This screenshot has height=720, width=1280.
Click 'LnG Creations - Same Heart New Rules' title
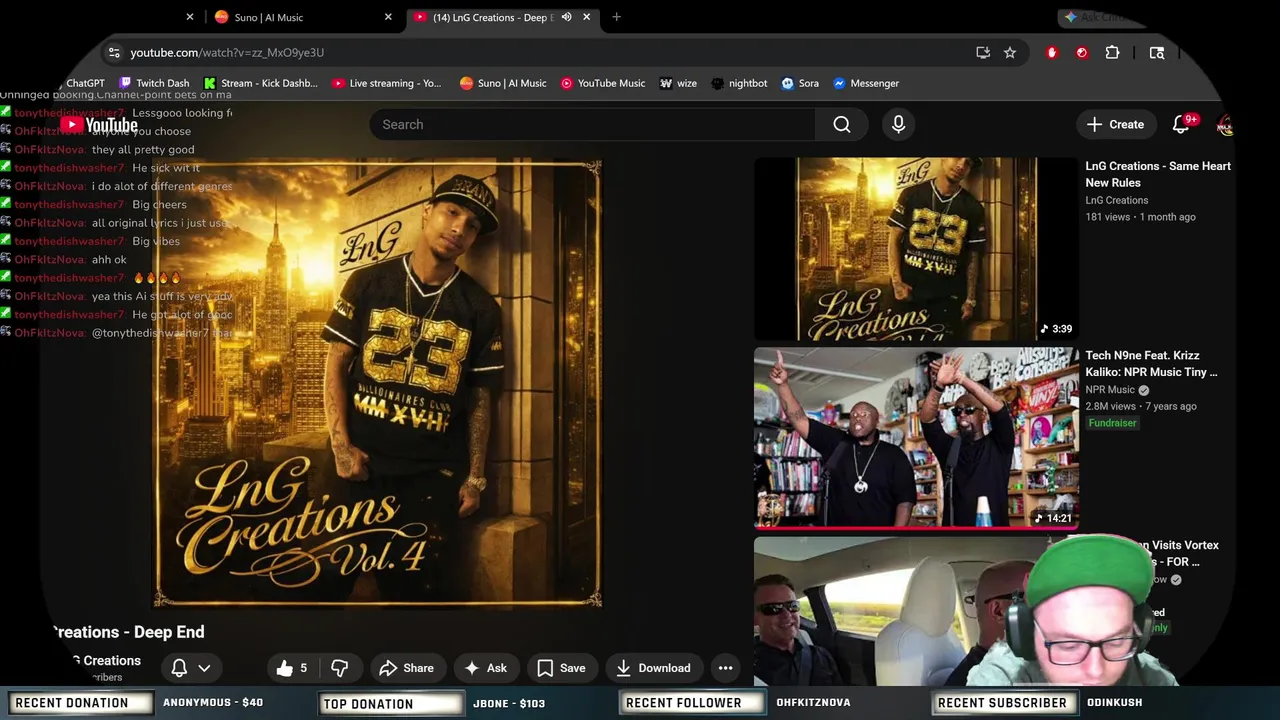(x=1158, y=174)
